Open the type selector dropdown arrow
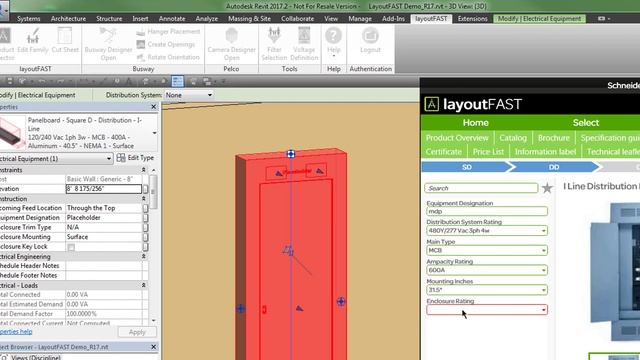 pos(154,133)
